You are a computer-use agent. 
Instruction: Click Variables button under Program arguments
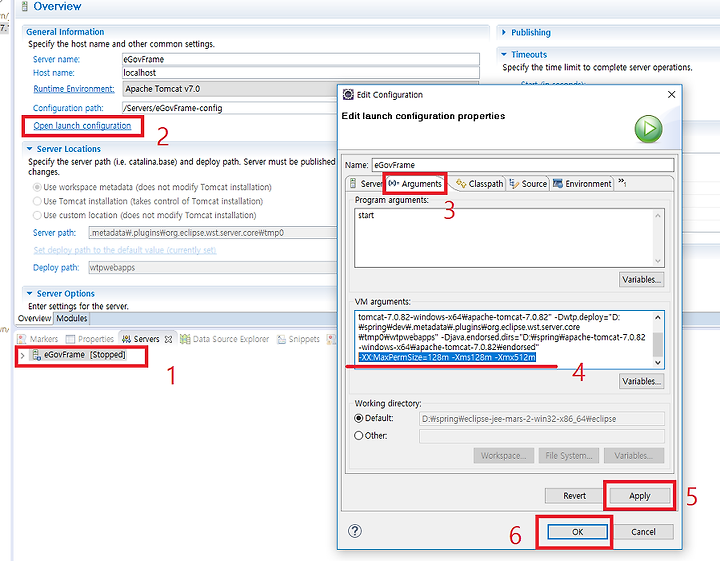click(x=641, y=280)
